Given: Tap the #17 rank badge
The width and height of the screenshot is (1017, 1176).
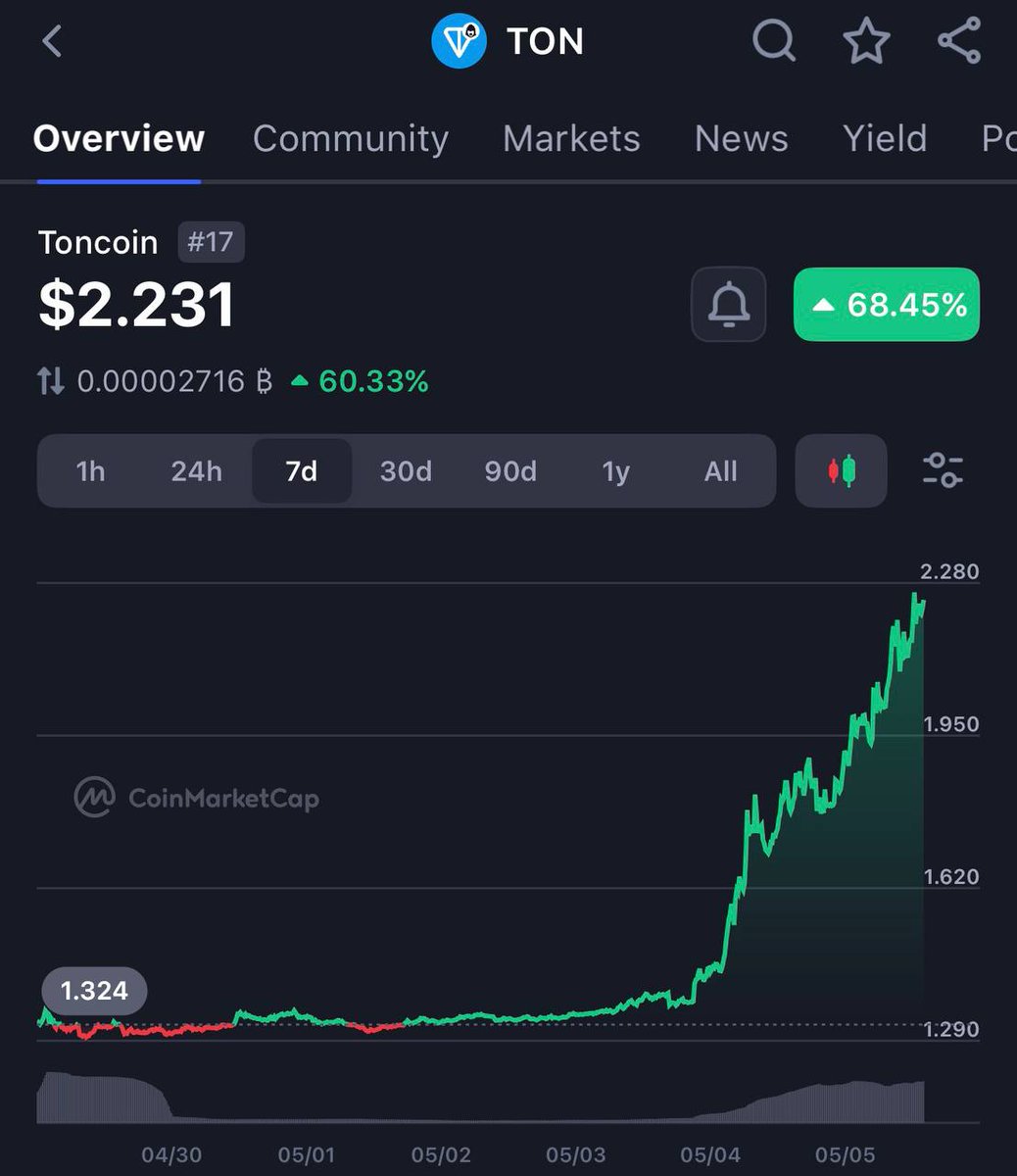Looking at the screenshot, I should point(211,242).
